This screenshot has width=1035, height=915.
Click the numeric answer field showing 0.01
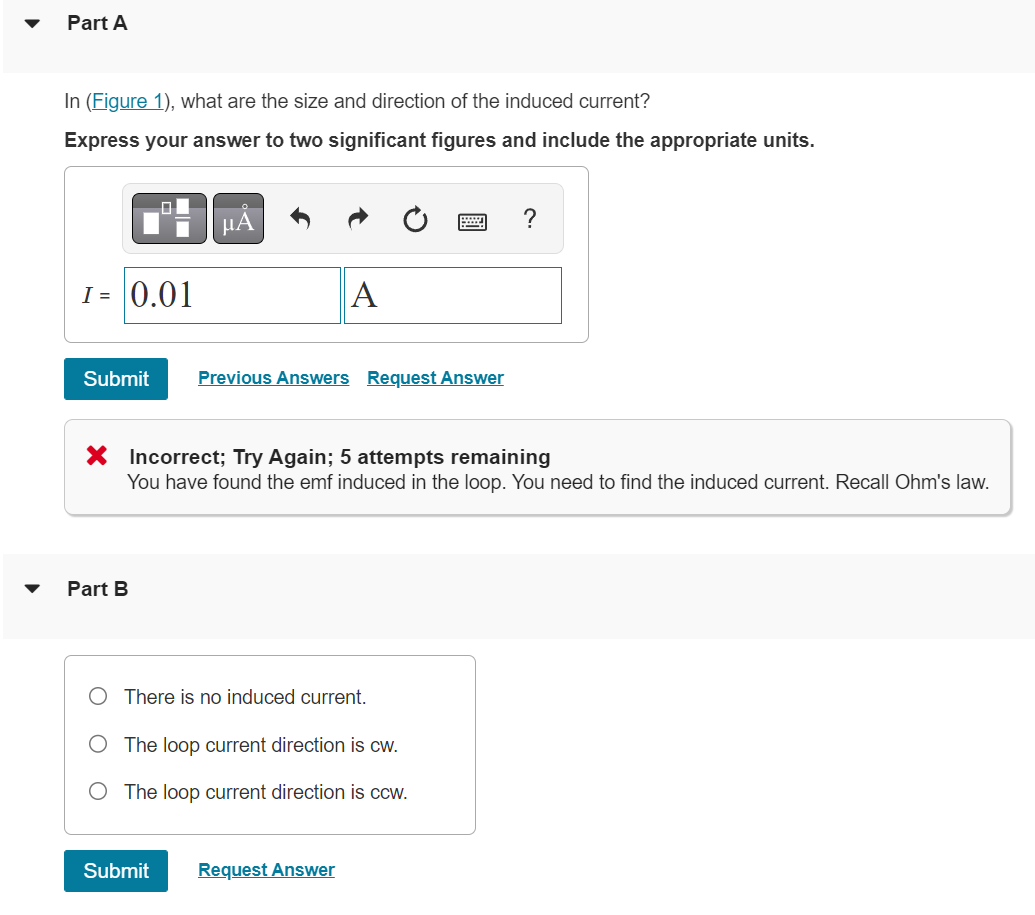point(231,295)
